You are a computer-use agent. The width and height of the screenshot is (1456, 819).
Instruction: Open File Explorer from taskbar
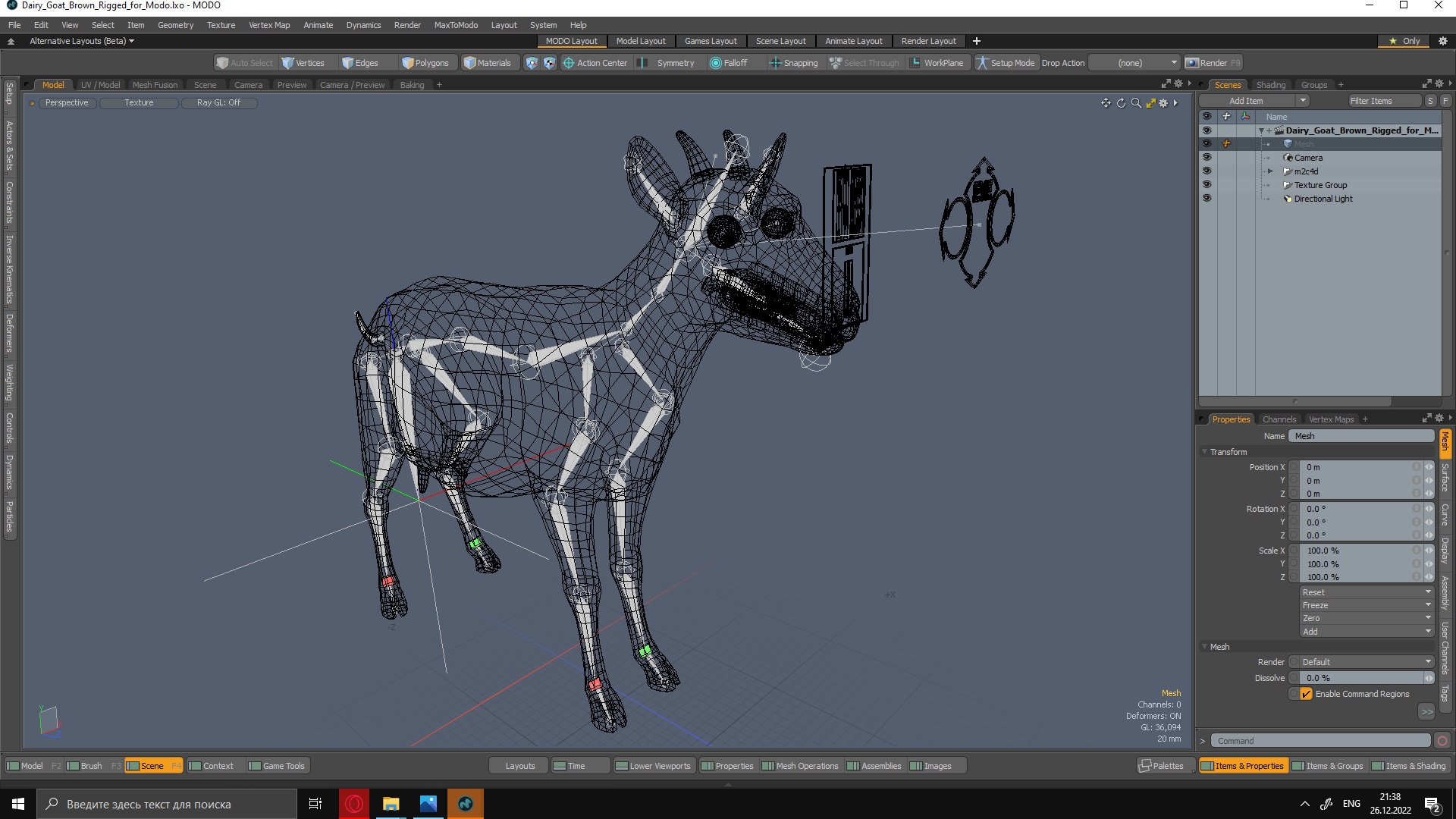[x=391, y=804]
